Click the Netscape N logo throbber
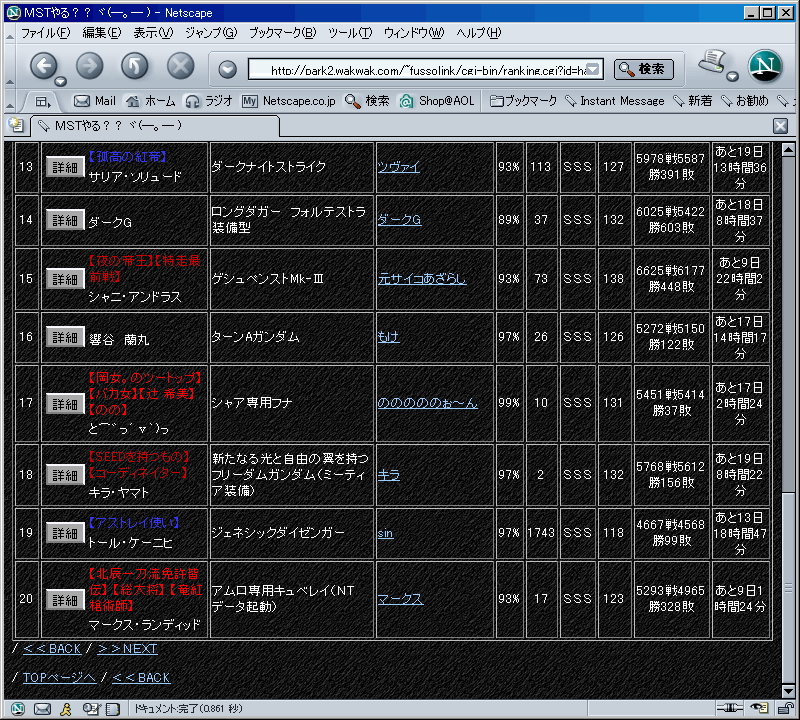800x720 pixels. point(765,66)
